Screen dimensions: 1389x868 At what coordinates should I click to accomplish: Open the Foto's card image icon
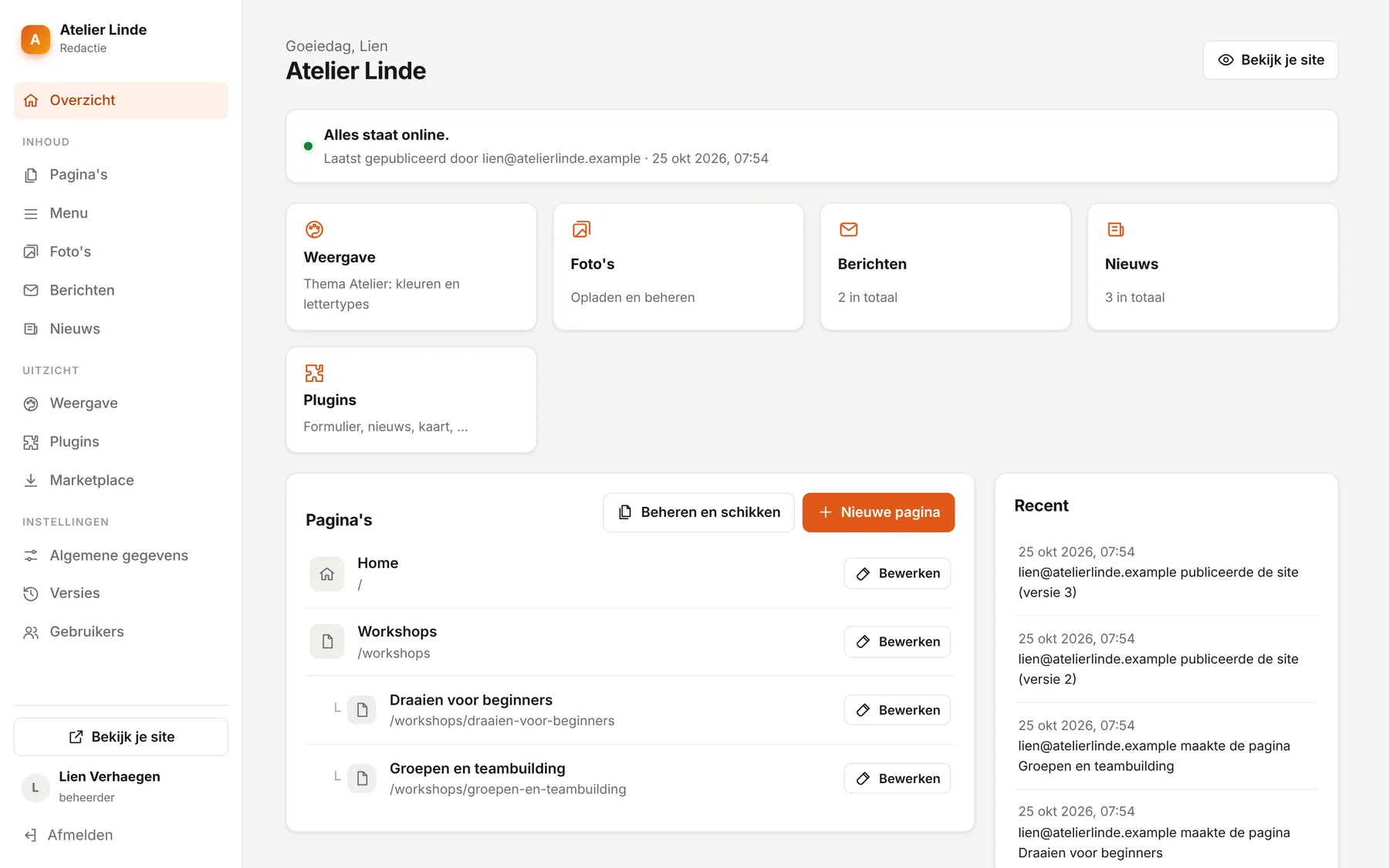point(581,229)
